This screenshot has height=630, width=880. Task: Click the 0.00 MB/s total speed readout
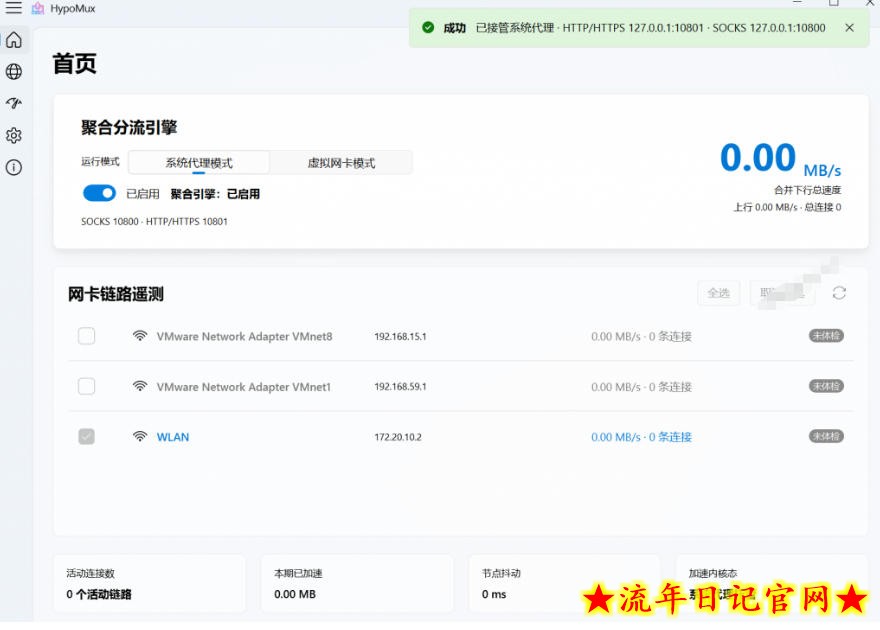click(x=780, y=158)
